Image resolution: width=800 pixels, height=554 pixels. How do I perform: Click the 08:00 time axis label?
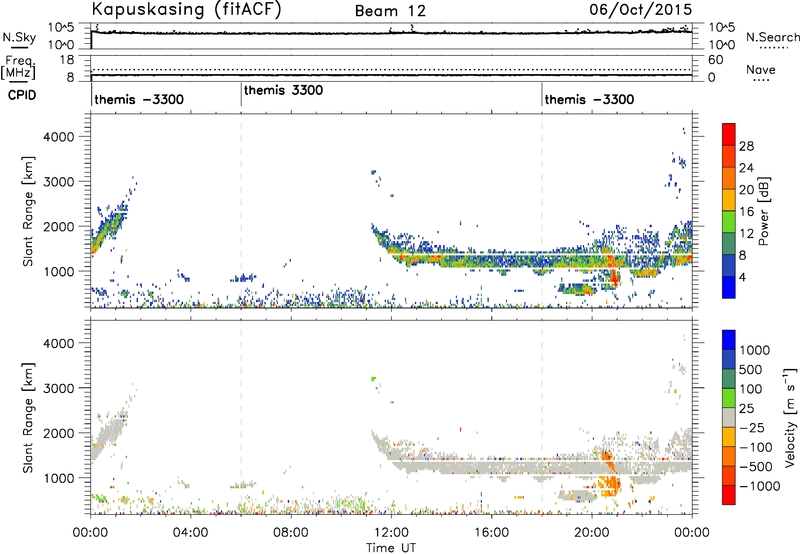[x=291, y=533]
